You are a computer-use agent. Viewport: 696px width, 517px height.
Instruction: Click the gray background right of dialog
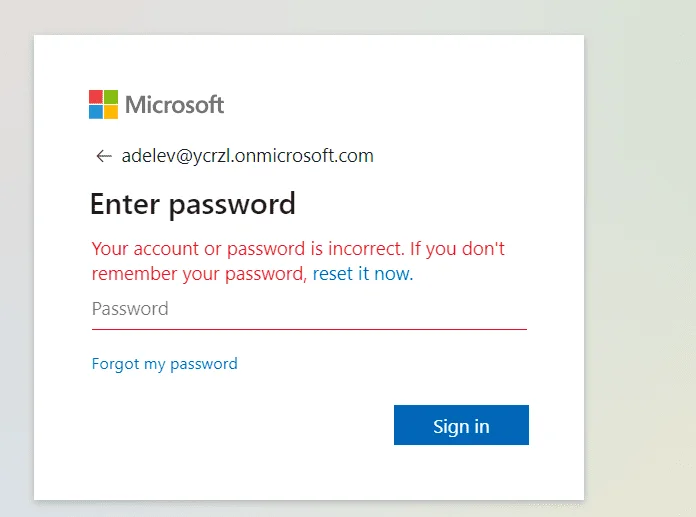coord(639,266)
